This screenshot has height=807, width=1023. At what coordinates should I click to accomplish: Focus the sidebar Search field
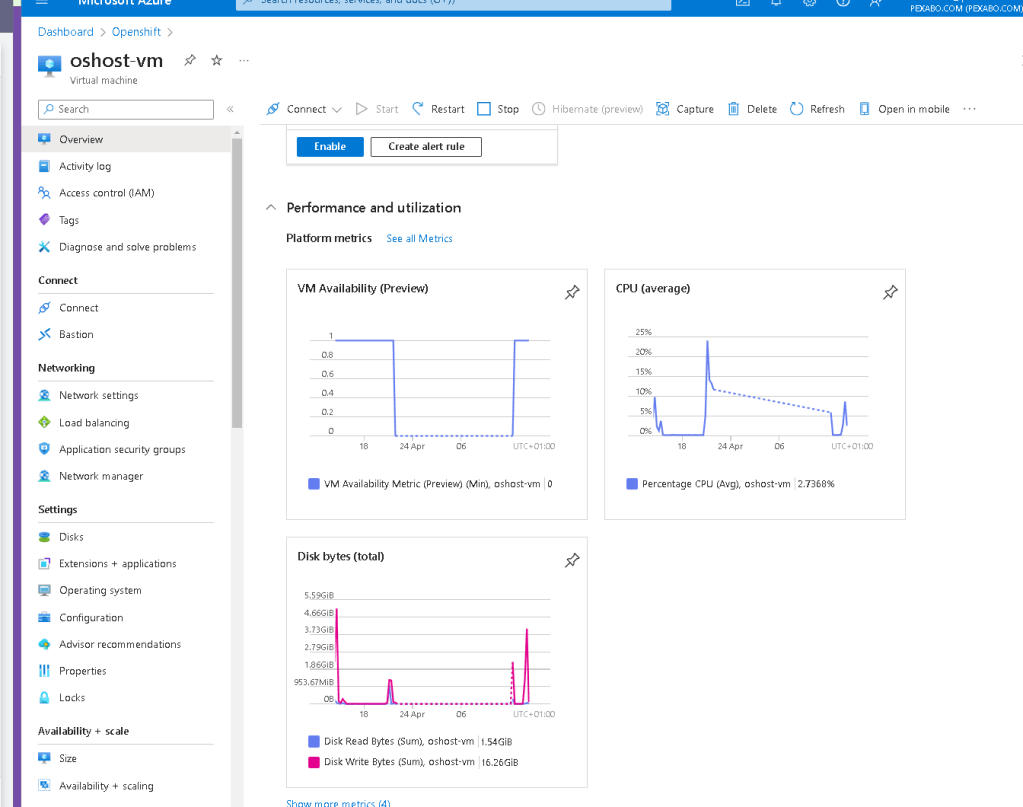[126, 110]
